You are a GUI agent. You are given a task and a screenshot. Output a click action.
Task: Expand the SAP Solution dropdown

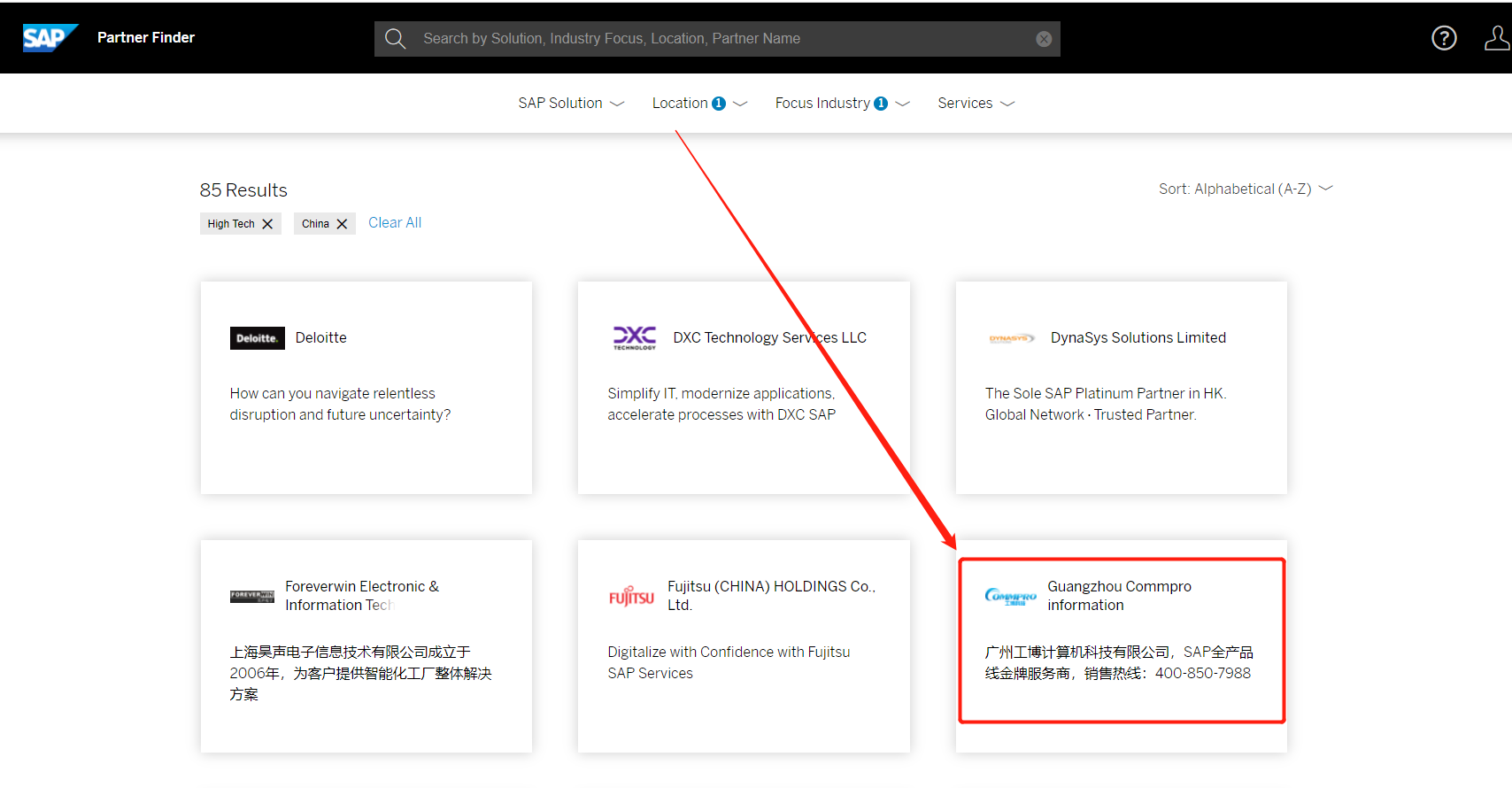pos(571,104)
